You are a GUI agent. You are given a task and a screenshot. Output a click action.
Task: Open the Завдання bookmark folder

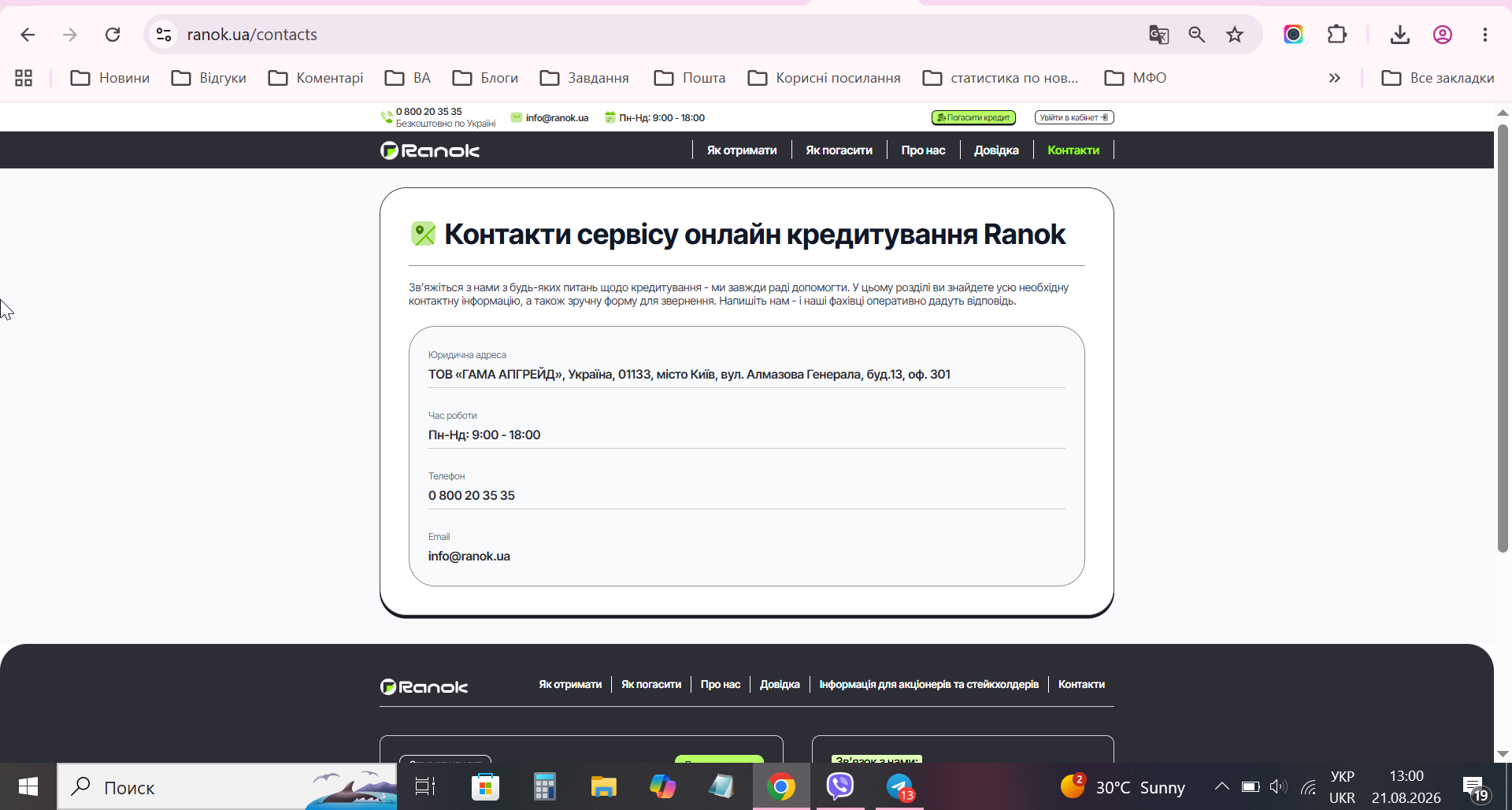[x=584, y=78]
